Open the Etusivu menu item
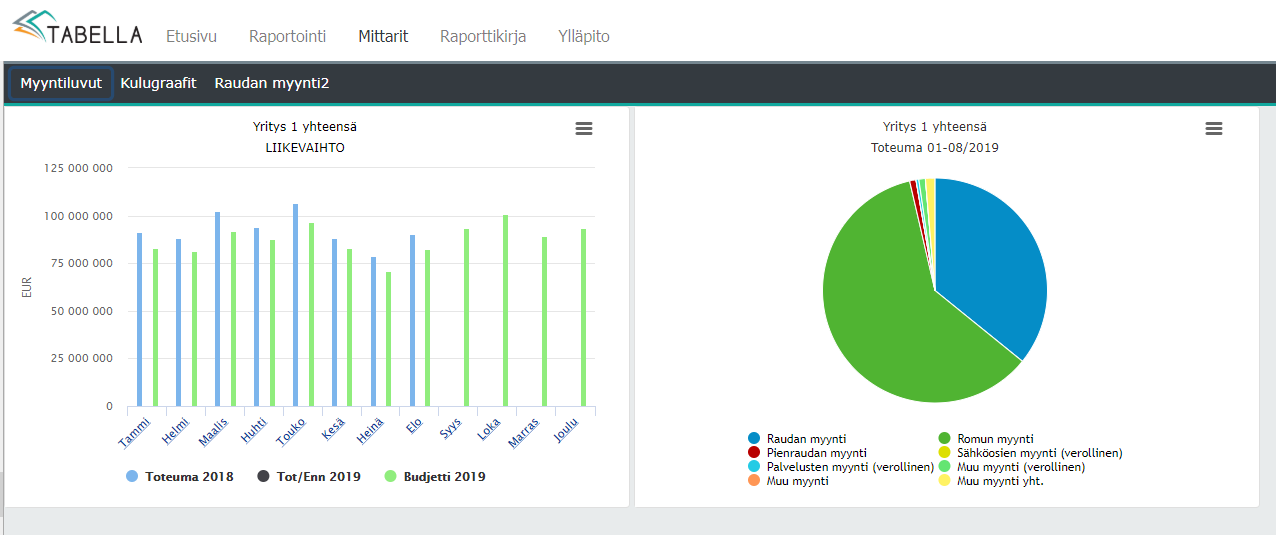This screenshot has height=535, width=1276. 191,36
